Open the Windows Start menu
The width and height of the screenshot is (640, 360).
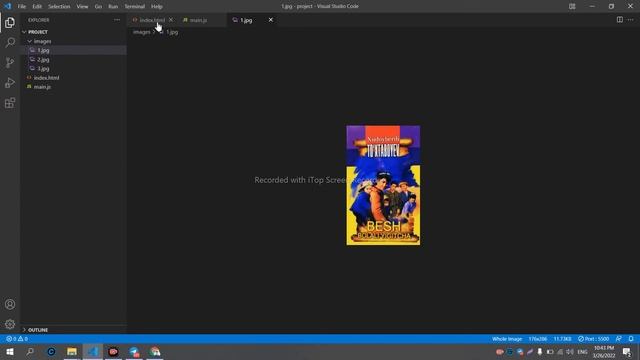click(x=10, y=352)
